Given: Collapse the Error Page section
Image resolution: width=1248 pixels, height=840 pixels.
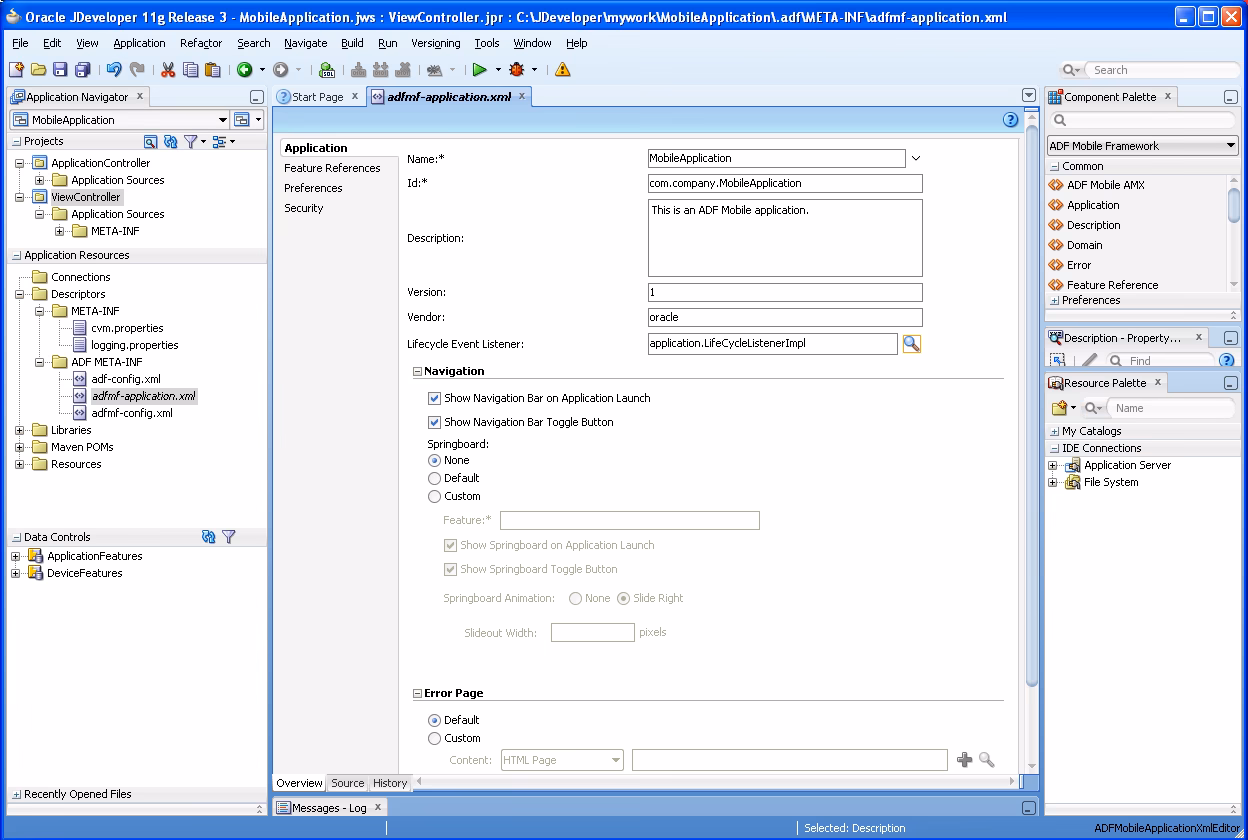Looking at the screenshot, I should (418, 693).
